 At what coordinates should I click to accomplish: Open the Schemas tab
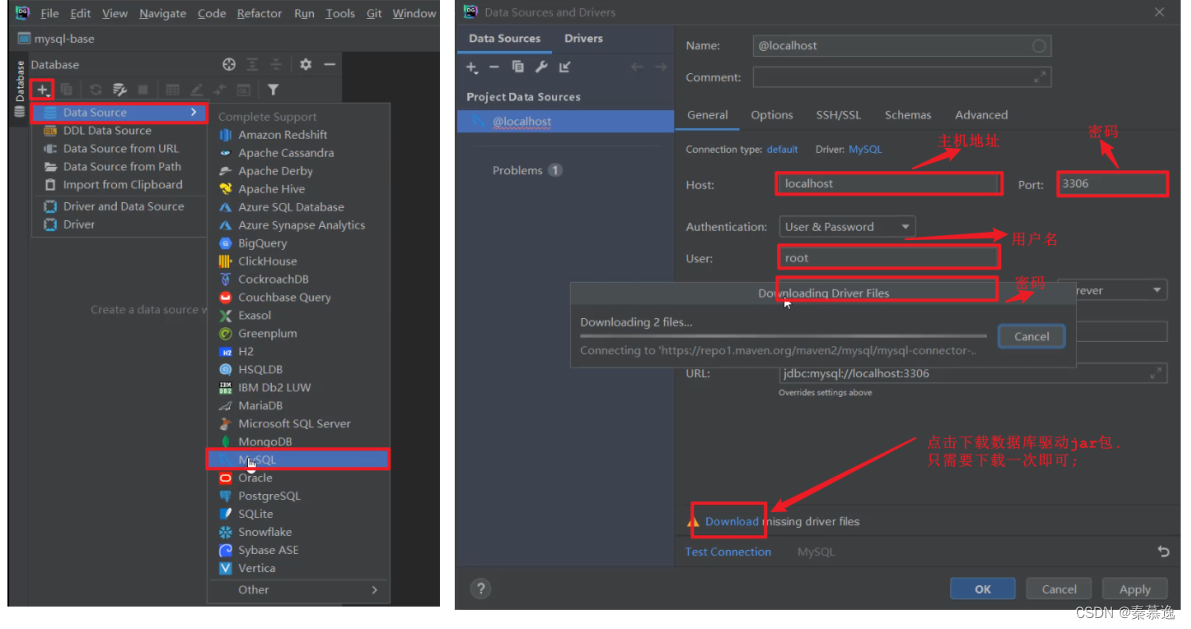[x=908, y=115]
